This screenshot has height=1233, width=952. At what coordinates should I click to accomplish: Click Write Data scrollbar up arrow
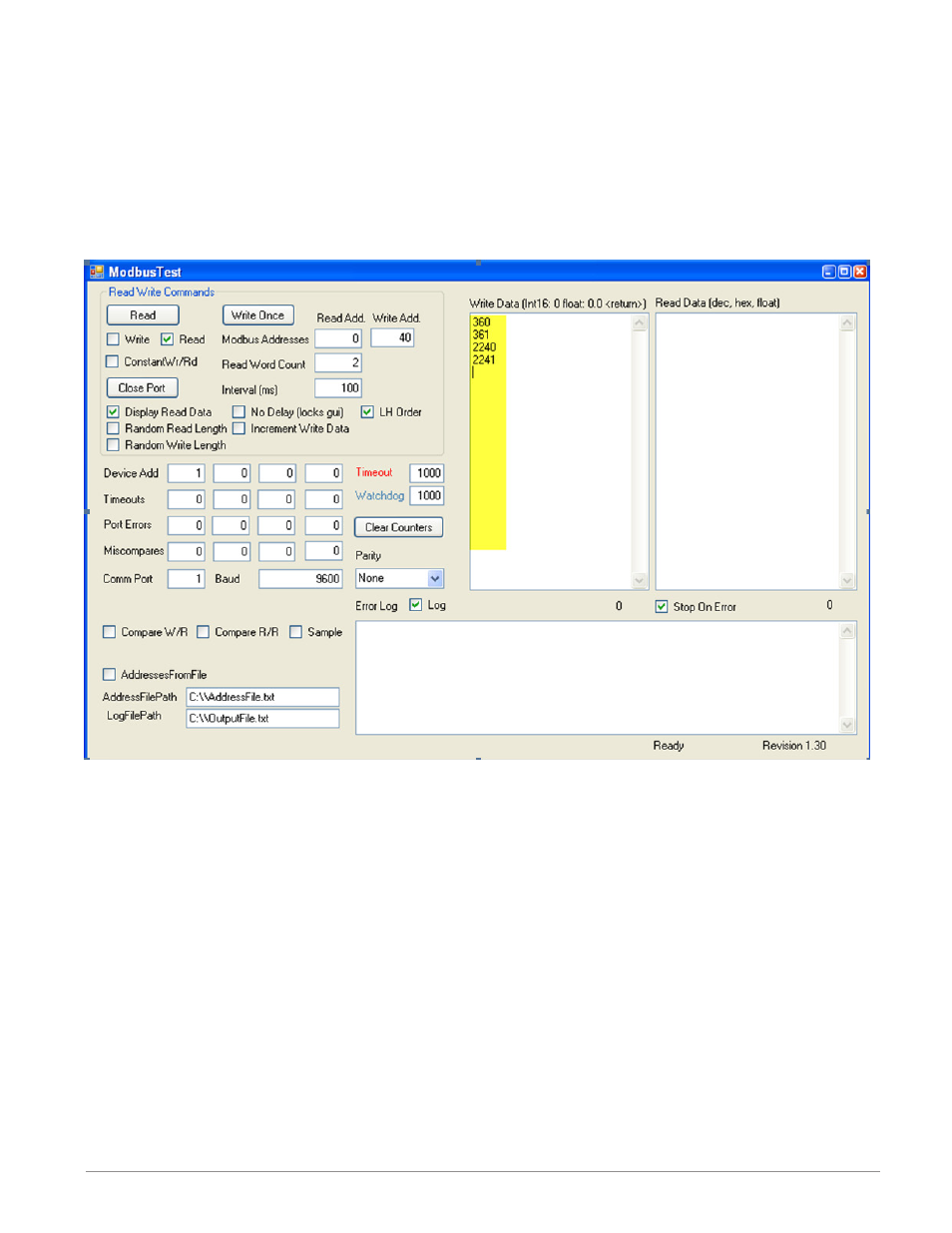pyautogui.click(x=640, y=323)
